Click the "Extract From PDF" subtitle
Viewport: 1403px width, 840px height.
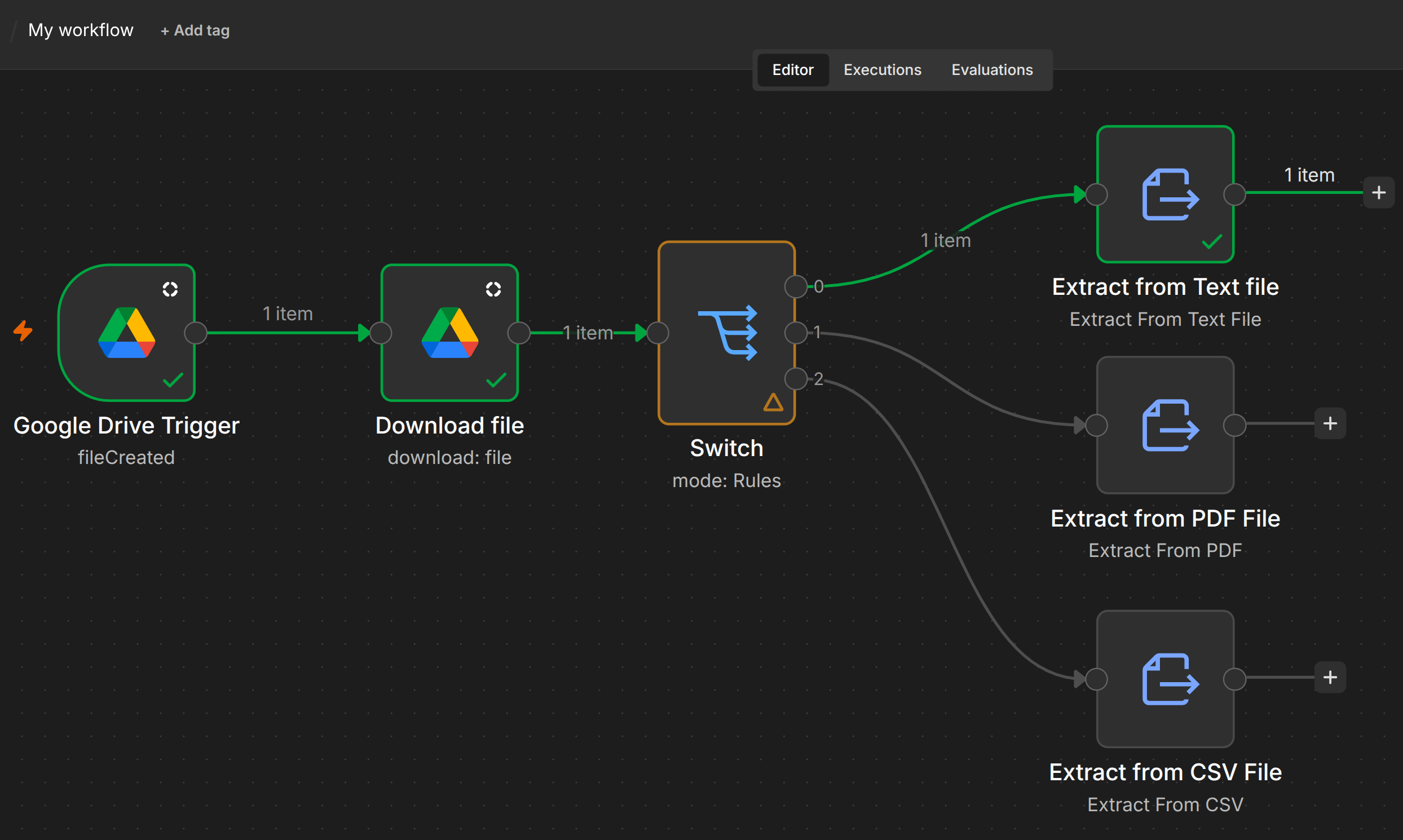pos(1165,550)
